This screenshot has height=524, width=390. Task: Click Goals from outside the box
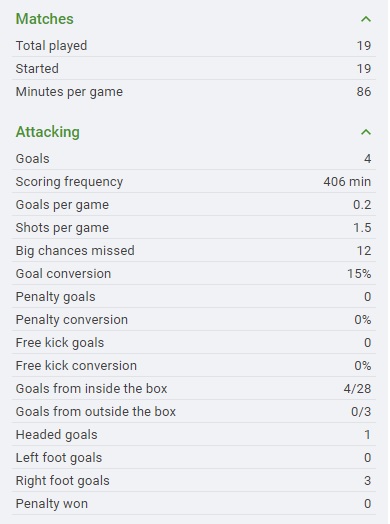click(96, 412)
